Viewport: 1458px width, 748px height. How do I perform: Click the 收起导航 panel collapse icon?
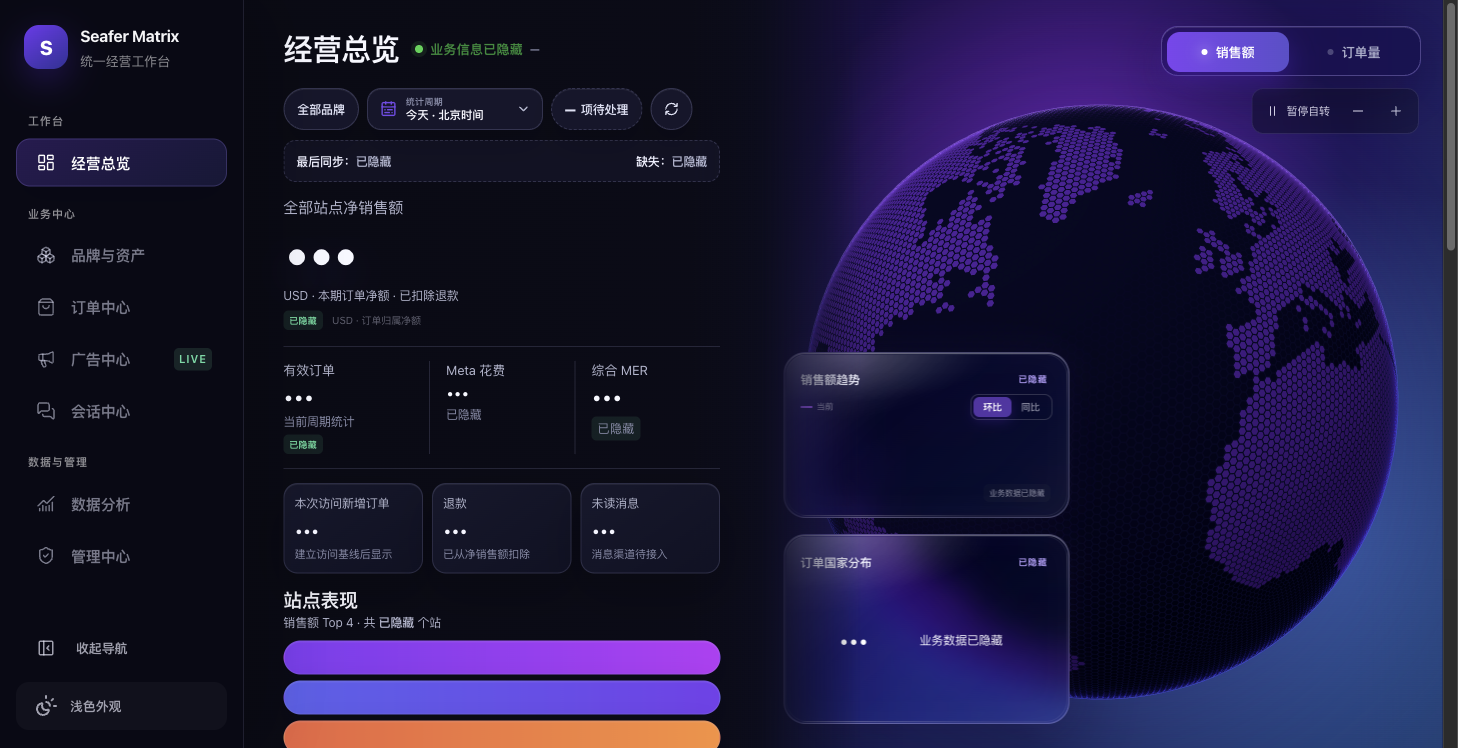[46, 648]
